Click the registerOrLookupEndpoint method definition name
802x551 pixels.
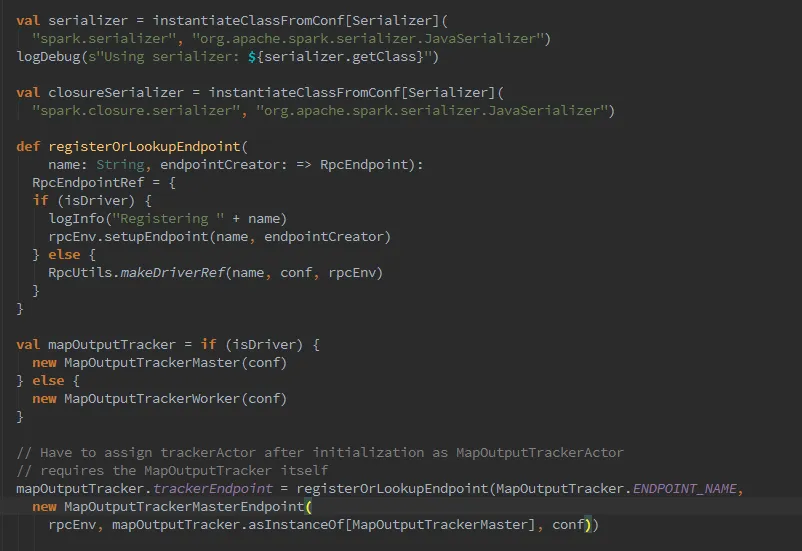pos(144,147)
